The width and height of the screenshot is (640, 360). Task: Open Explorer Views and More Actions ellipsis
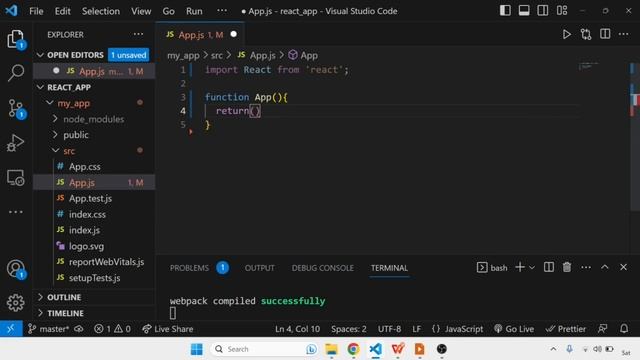pos(138,34)
